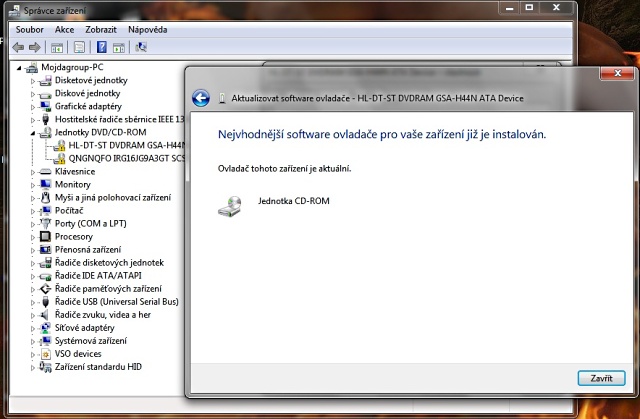Open the Nápověda menu

click(x=147, y=29)
